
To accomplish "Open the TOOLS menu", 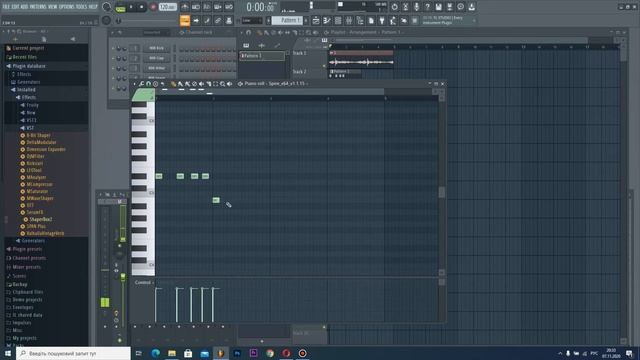I will [81, 7].
